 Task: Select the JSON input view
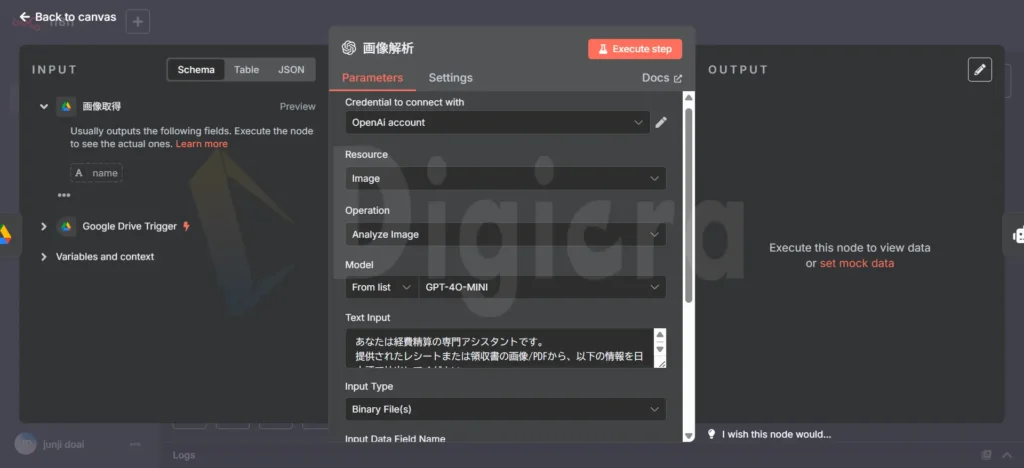[291, 70]
